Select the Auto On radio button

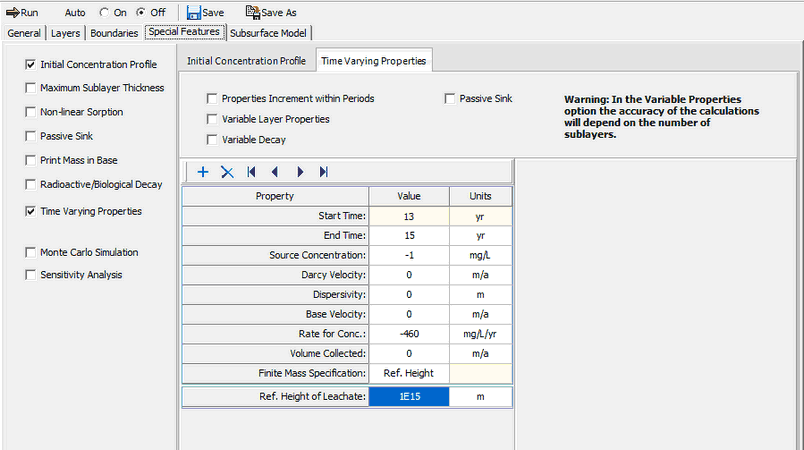[105, 12]
